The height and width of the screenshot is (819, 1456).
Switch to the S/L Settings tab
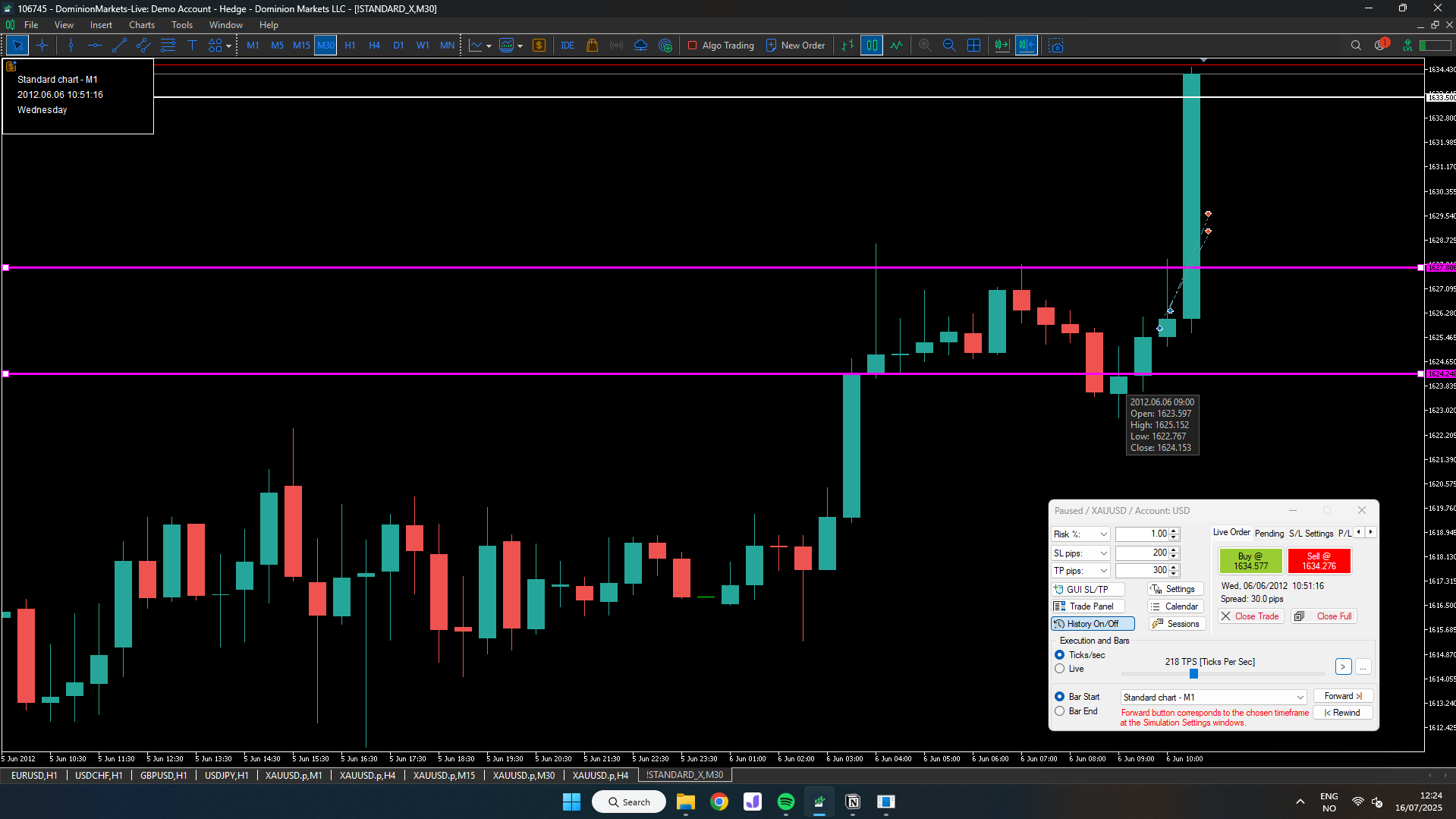click(x=1311, y=534)
